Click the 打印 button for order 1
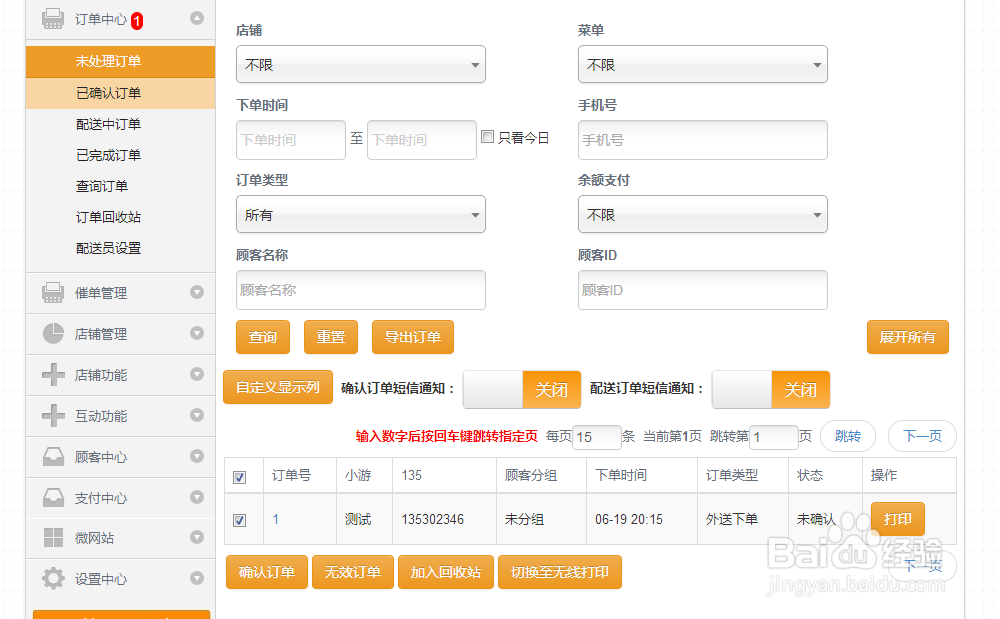 coord(897,519)
